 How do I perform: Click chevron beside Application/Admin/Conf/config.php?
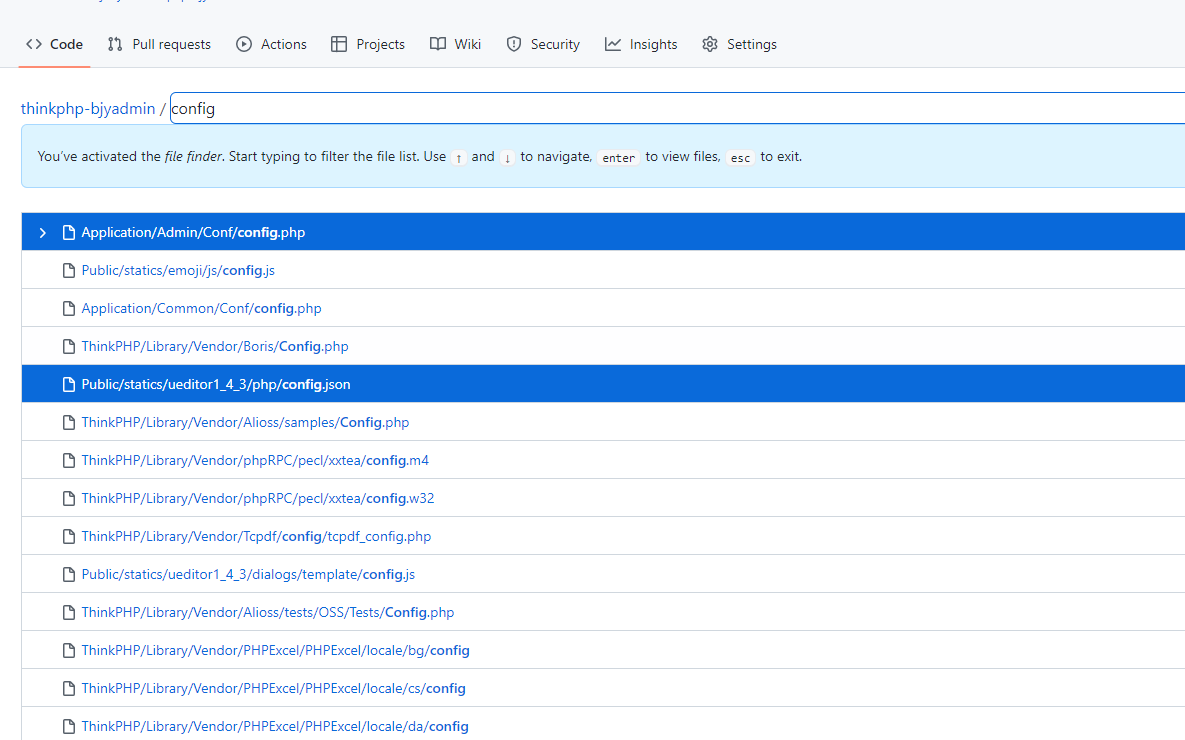pos(42,233)
